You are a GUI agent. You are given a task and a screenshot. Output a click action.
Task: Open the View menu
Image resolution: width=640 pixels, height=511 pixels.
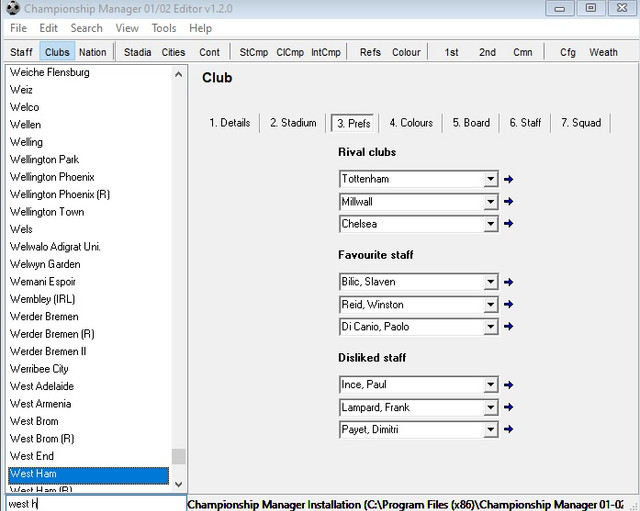127,28
